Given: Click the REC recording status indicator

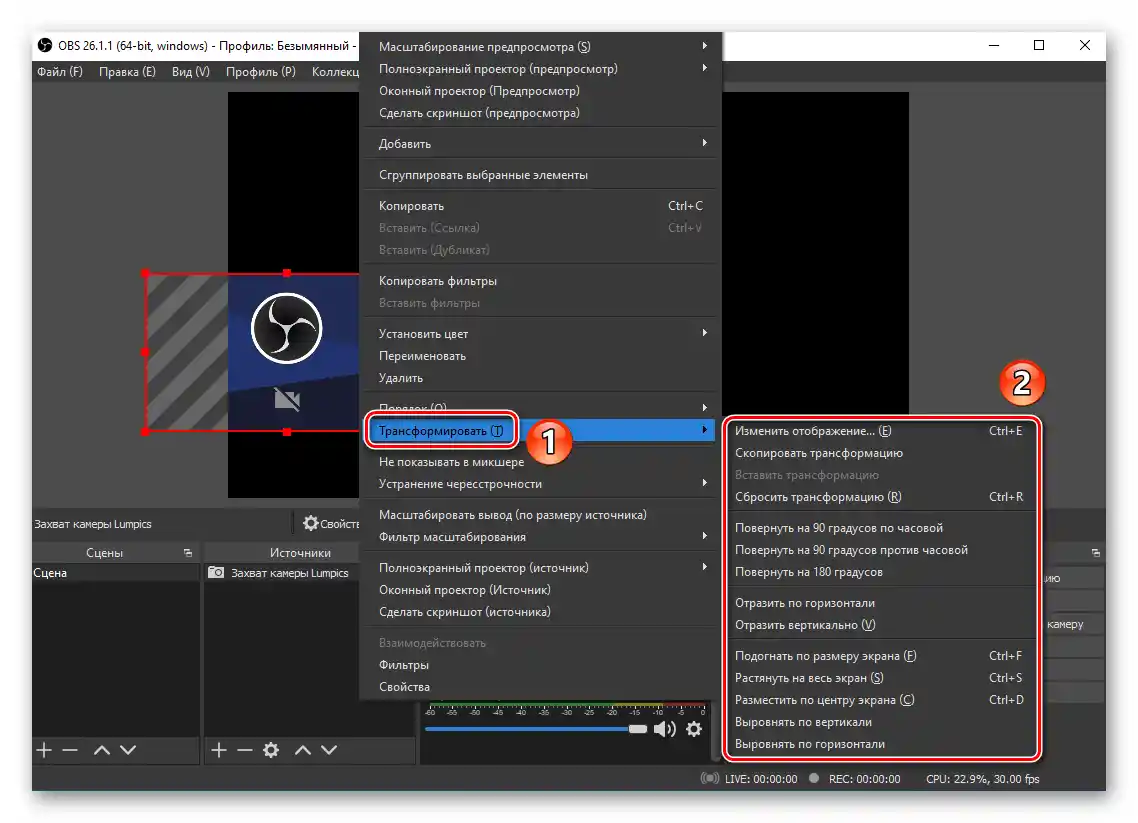Looking at the screenshot, I should coord(814,778).
